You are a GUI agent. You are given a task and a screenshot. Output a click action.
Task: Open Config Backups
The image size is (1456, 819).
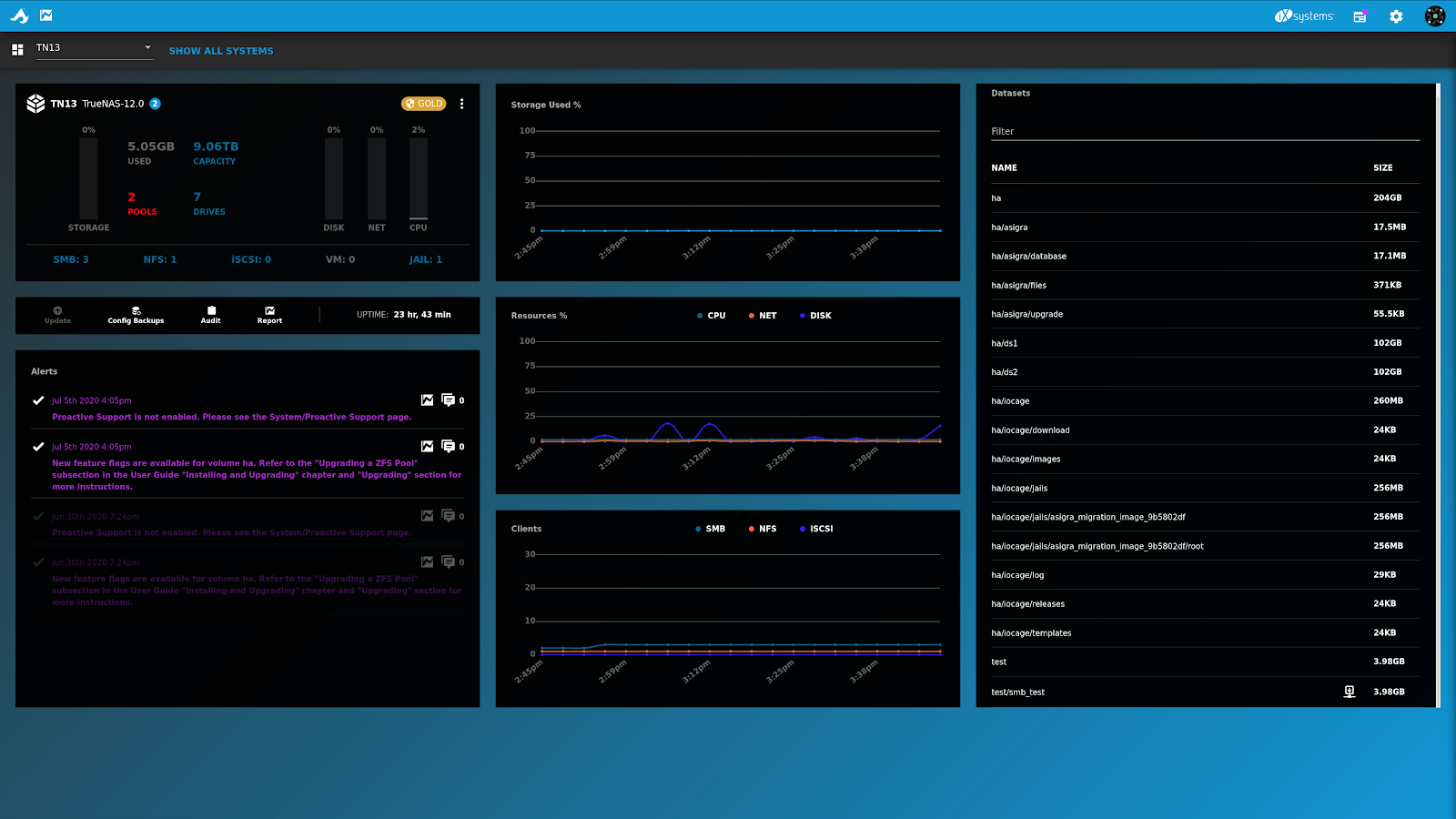coord(136,315)
